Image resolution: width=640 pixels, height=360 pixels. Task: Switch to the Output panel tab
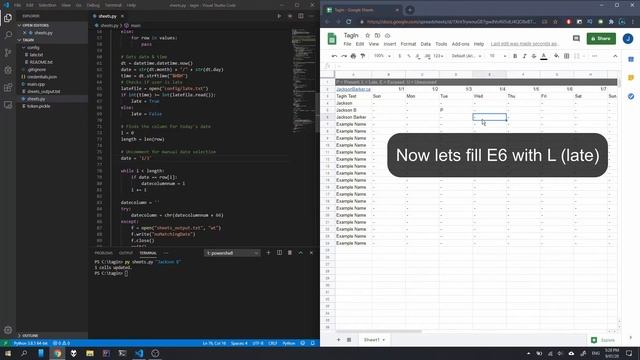(x=126, y=253)
